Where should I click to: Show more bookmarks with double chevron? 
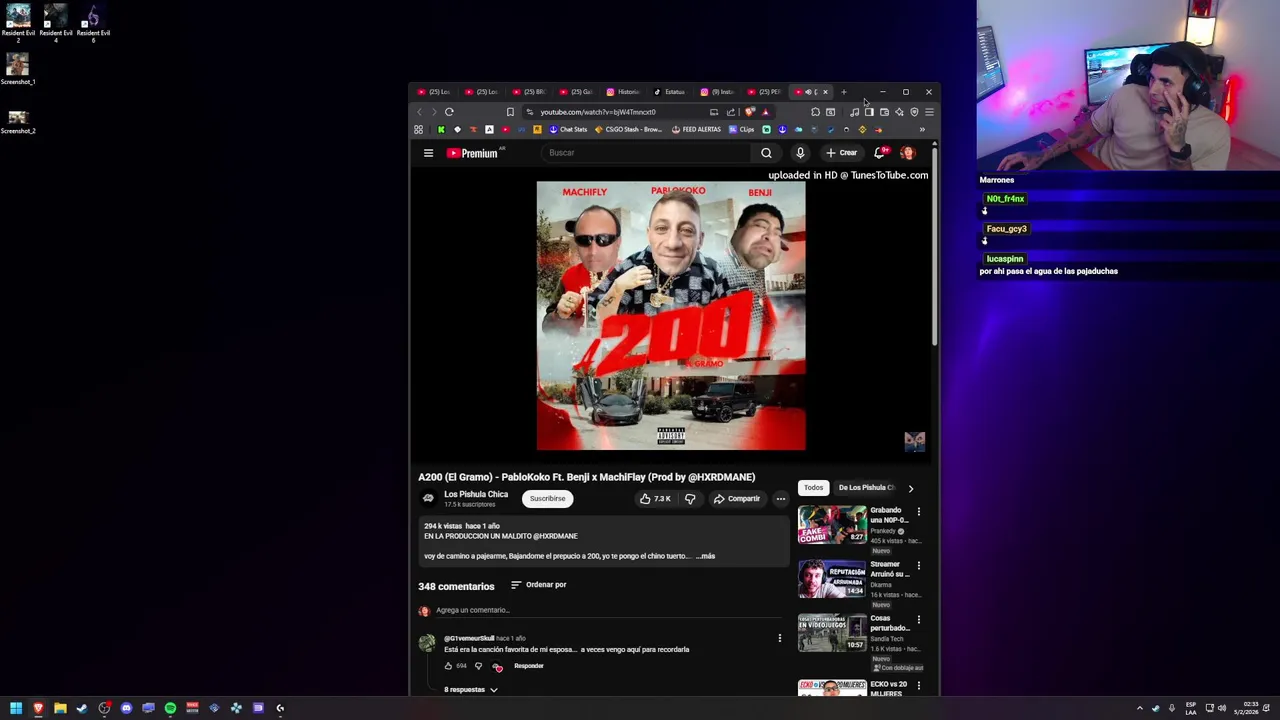tap(922, 129)
